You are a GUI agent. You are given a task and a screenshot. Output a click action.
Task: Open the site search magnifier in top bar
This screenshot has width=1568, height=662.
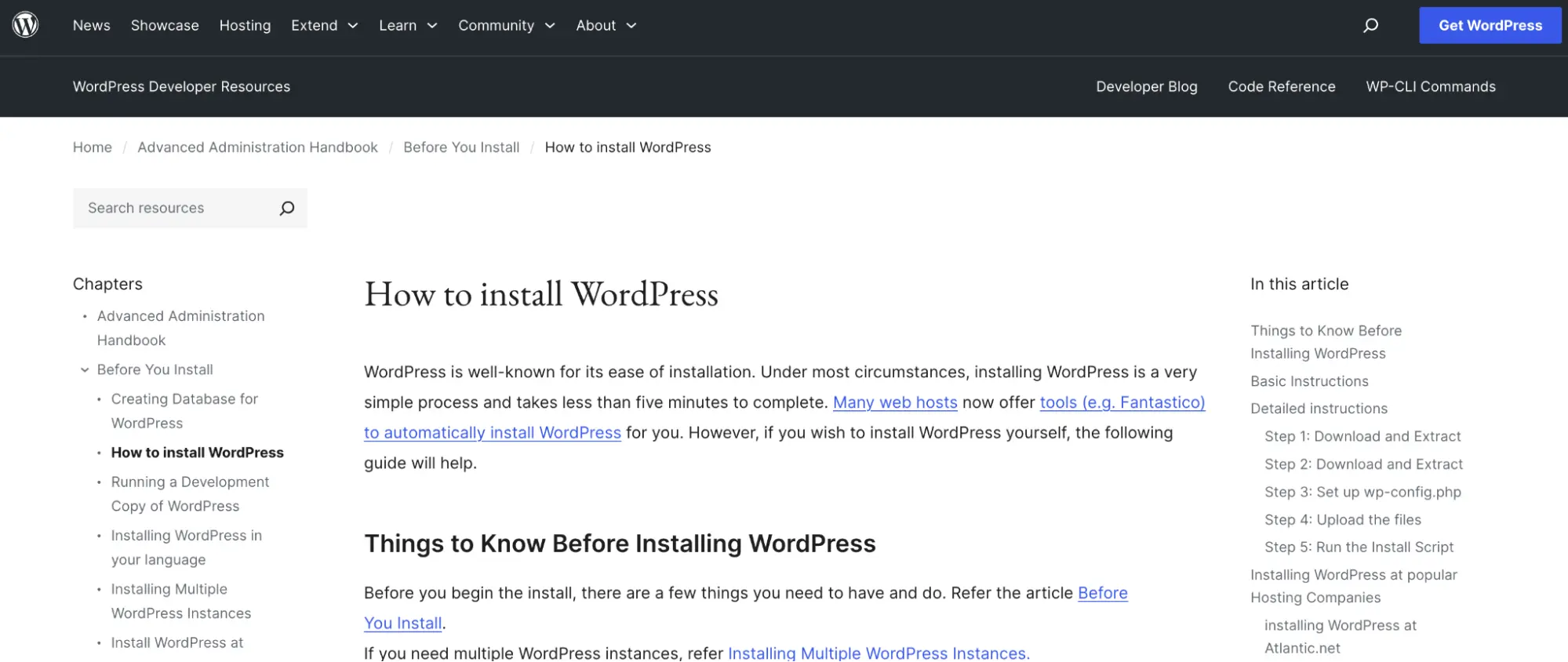pyautogui.click(x=1370, y=25)
